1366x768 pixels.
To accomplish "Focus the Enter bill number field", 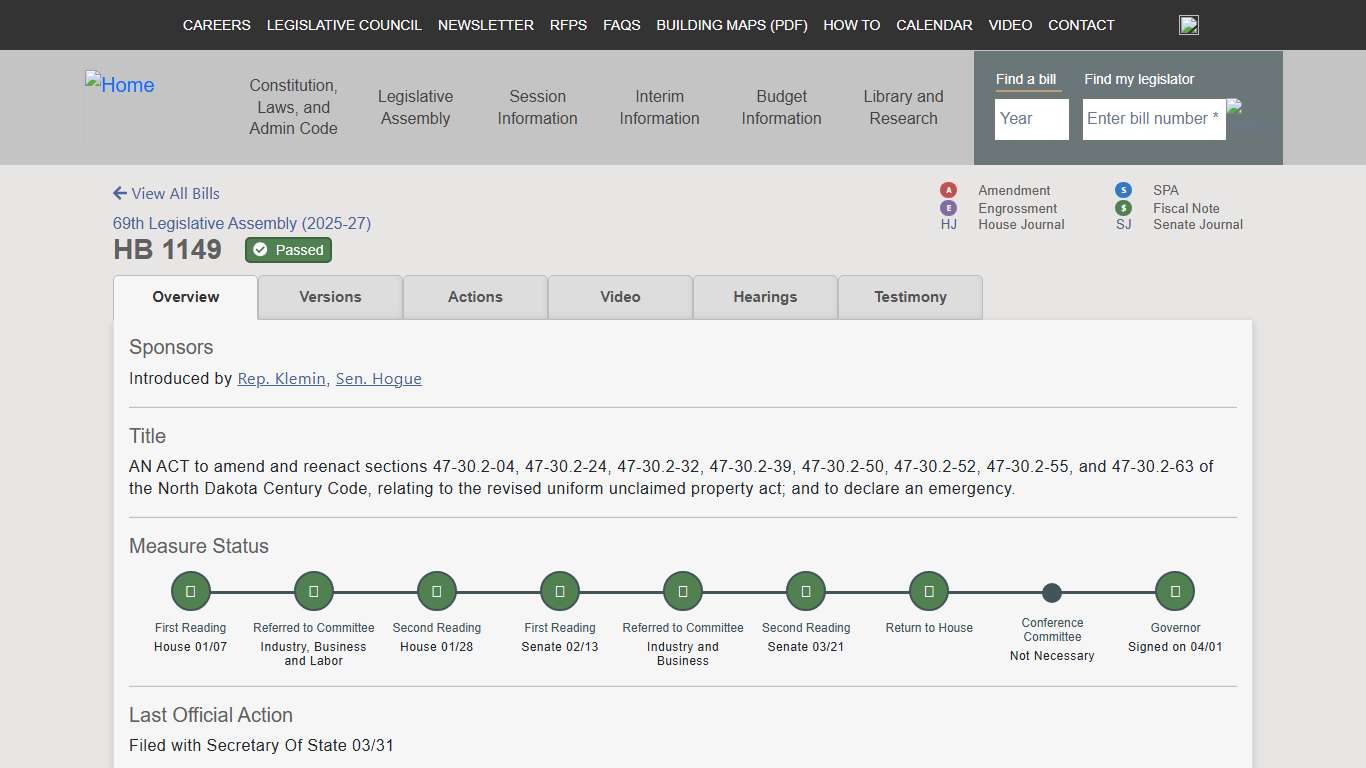I will pos(1153,119).
